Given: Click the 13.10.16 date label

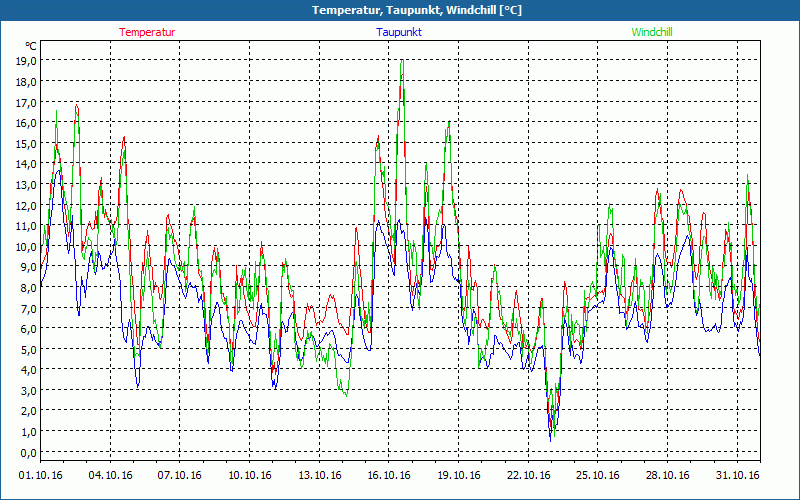Looking at the screenshot, I should [319, 475].
